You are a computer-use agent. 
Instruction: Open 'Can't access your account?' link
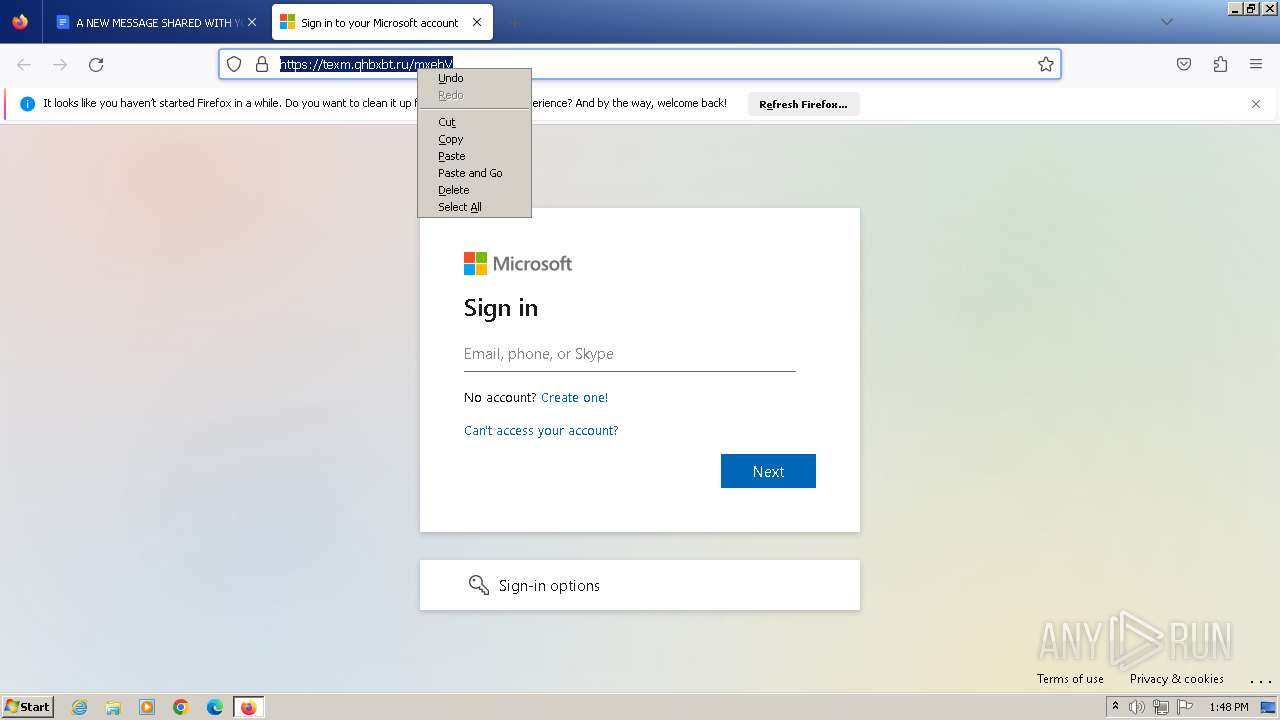pos(541,430)
